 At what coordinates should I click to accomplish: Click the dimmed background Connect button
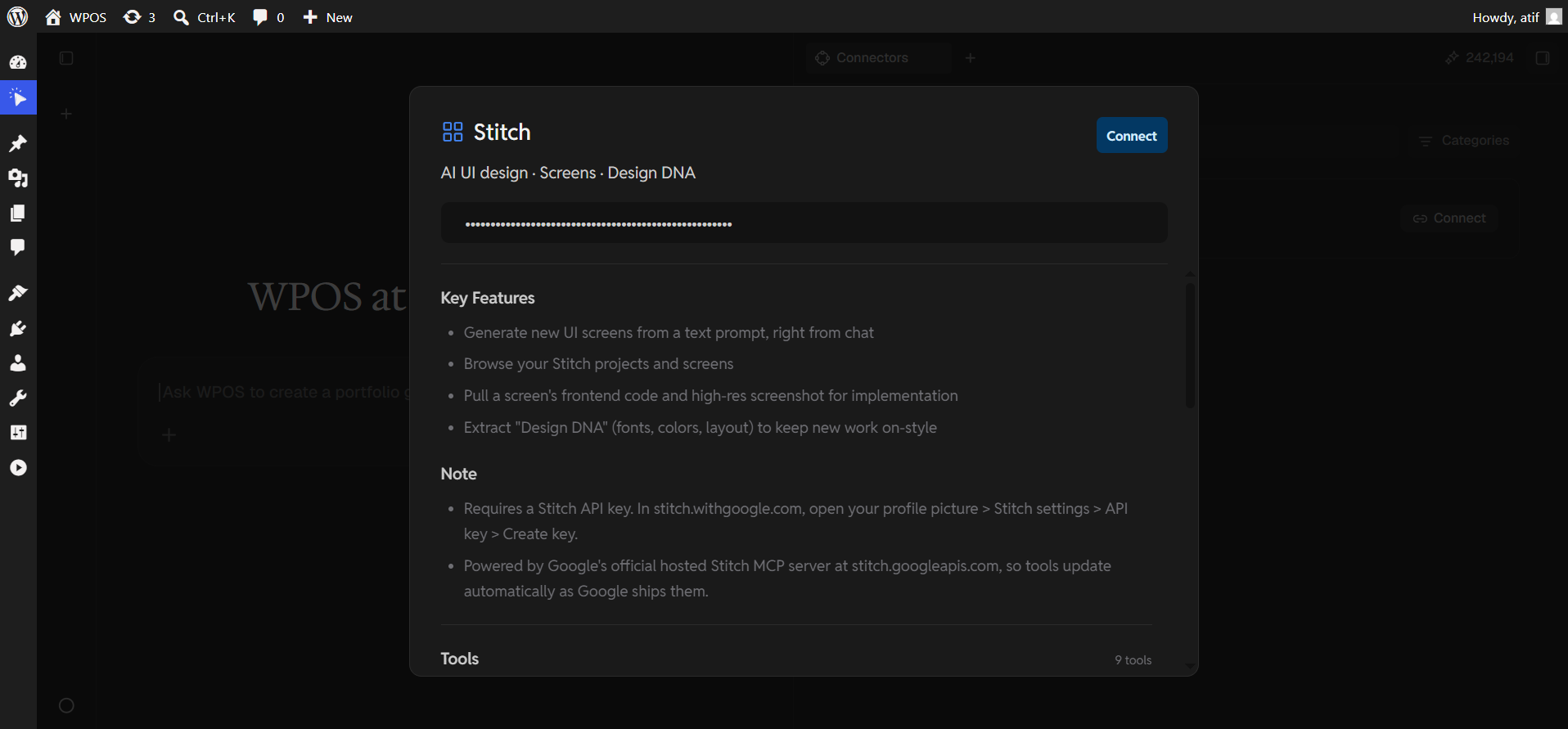tap(1449, 218)
